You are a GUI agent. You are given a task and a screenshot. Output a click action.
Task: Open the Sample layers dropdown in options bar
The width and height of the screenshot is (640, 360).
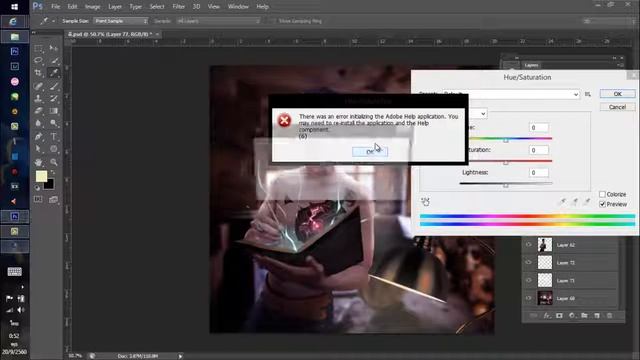pos(218,21)
